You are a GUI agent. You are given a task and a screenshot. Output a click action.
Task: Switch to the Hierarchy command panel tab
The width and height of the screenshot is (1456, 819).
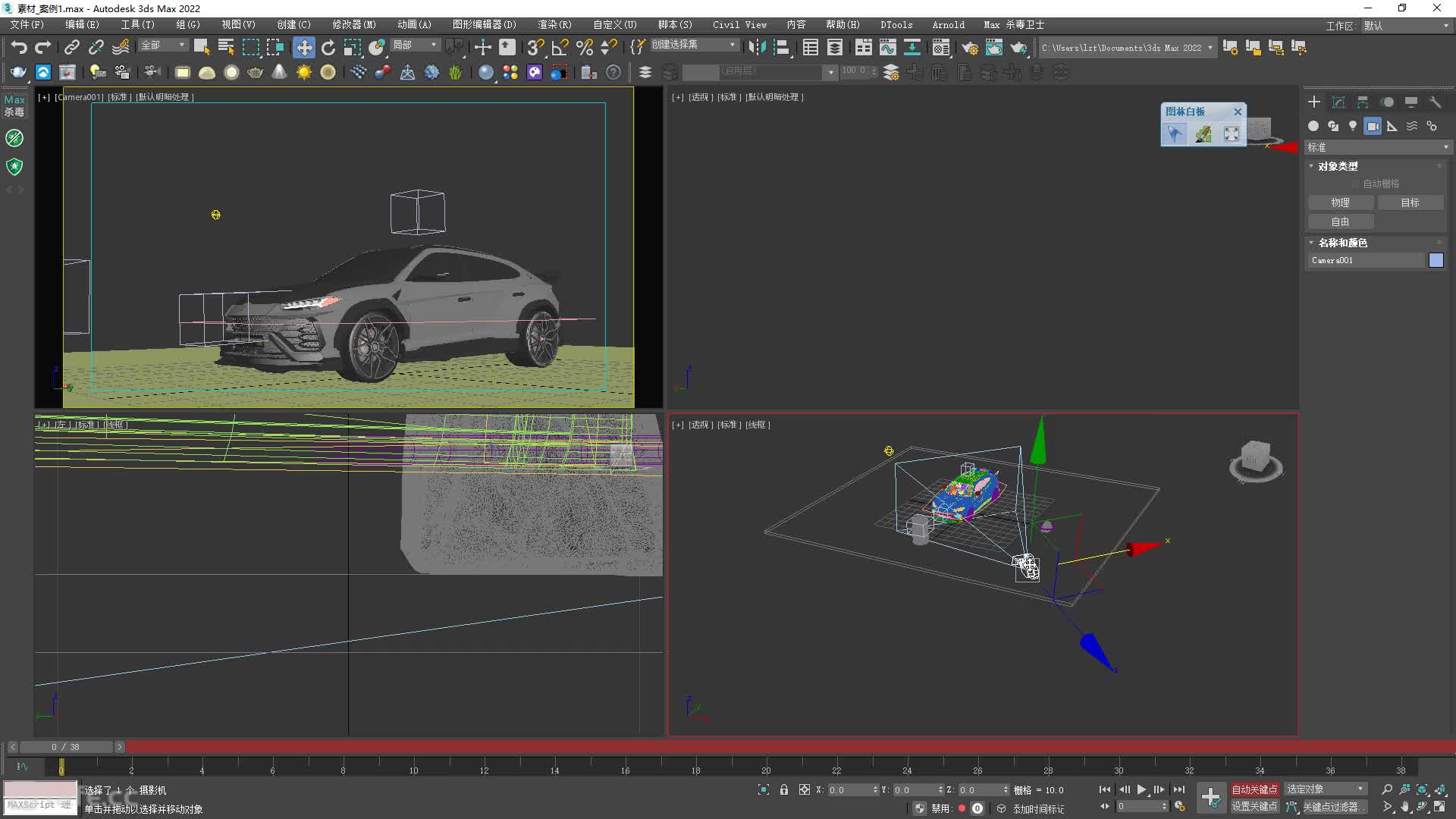(1363, 102)
